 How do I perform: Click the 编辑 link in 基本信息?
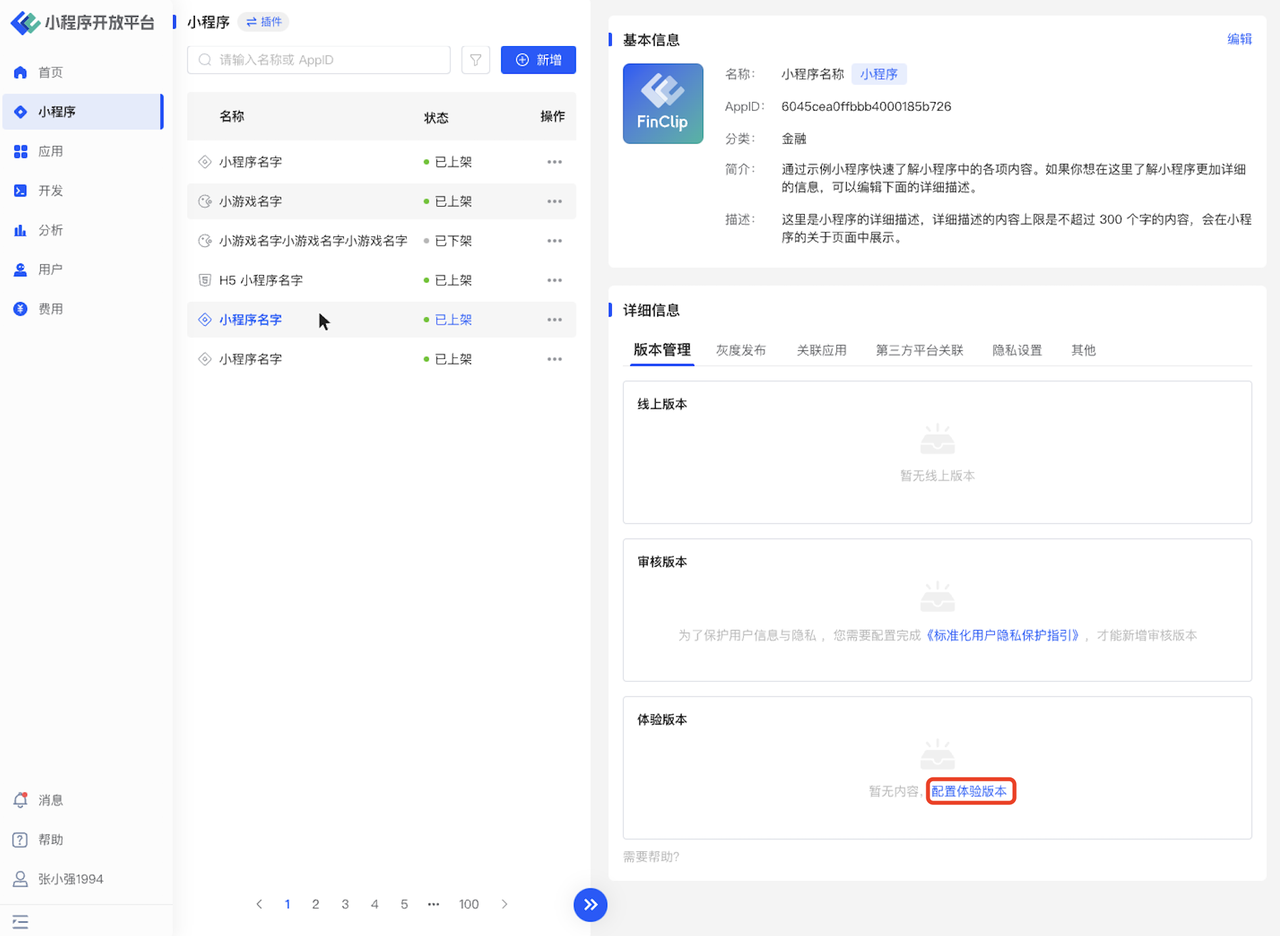pyautogui.click(x=1239, y=39)
